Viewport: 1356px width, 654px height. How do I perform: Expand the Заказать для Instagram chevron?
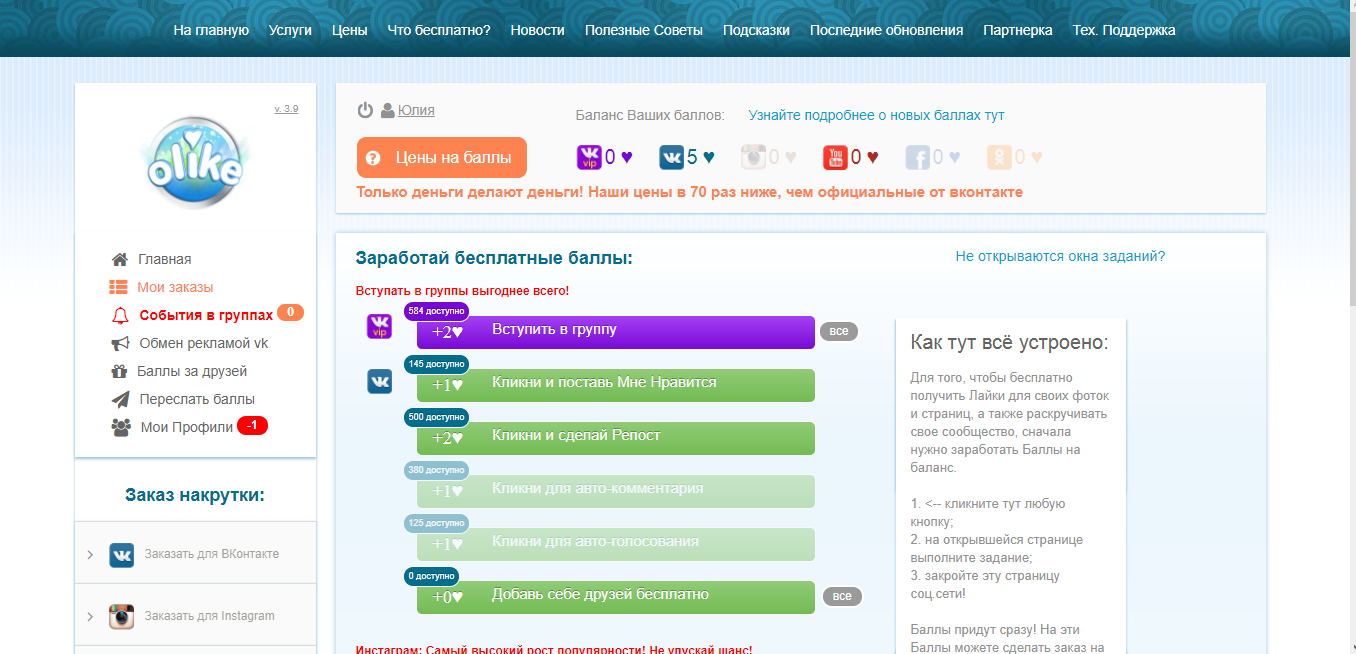coord(90,617)
